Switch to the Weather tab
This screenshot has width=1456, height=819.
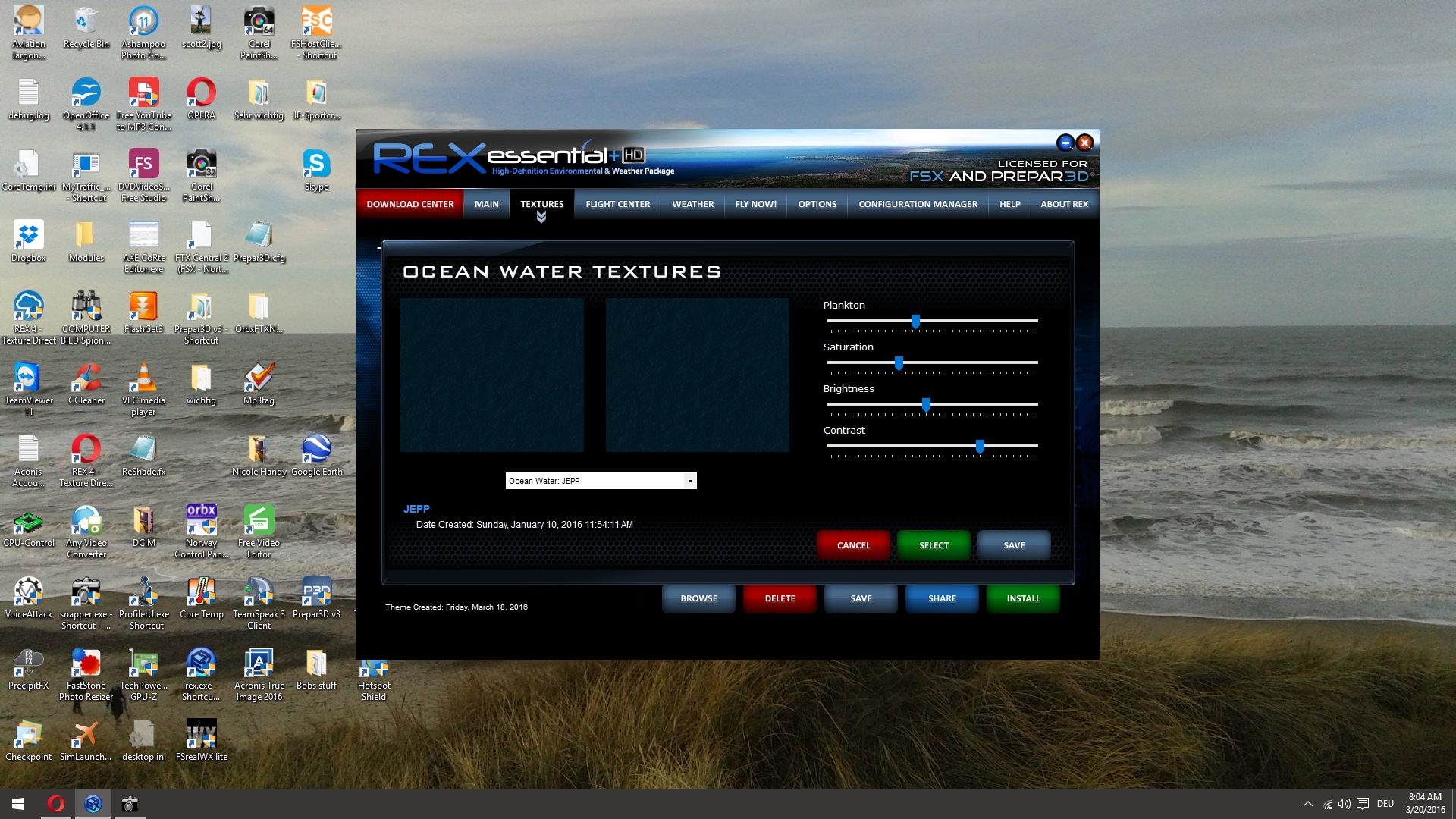click(693, 204)
